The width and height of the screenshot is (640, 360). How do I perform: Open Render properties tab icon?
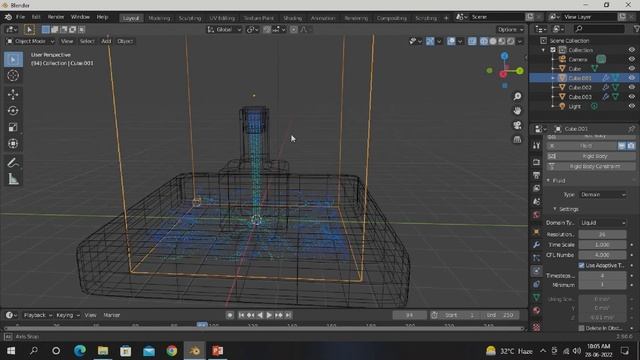pos(536,162)
